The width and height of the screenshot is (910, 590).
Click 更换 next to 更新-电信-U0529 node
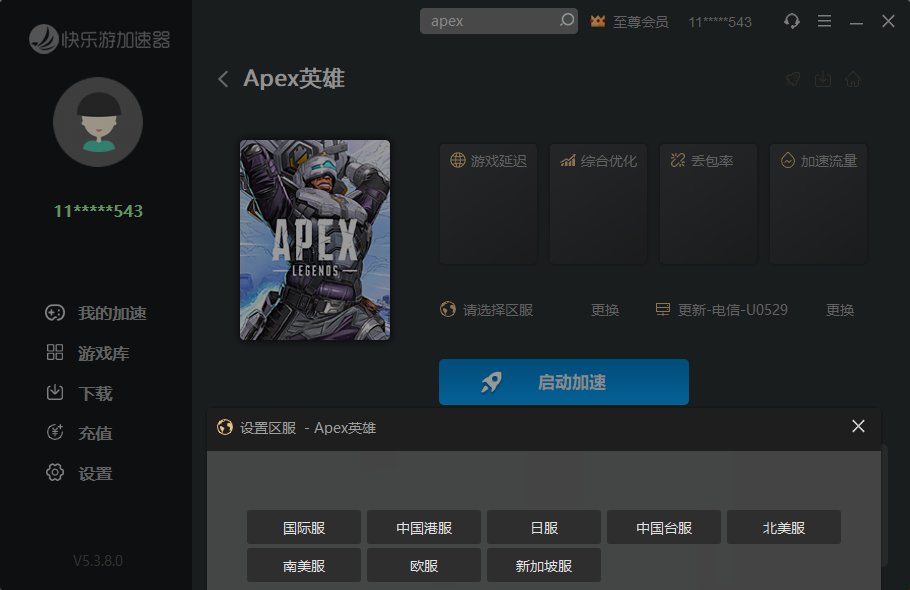(x=840, y=310)
